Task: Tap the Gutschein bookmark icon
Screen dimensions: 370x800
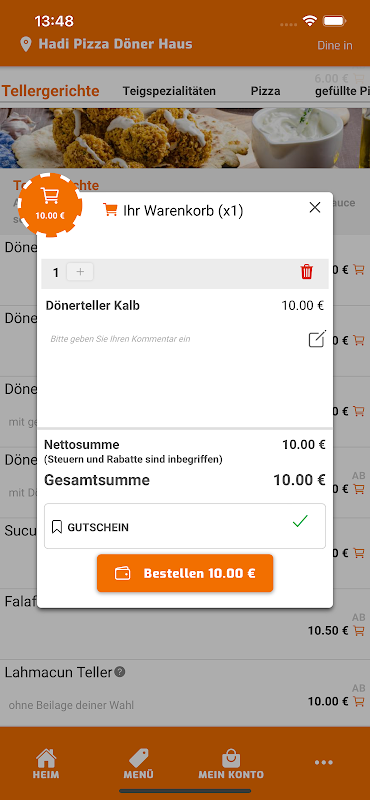Action: [57, 527]
